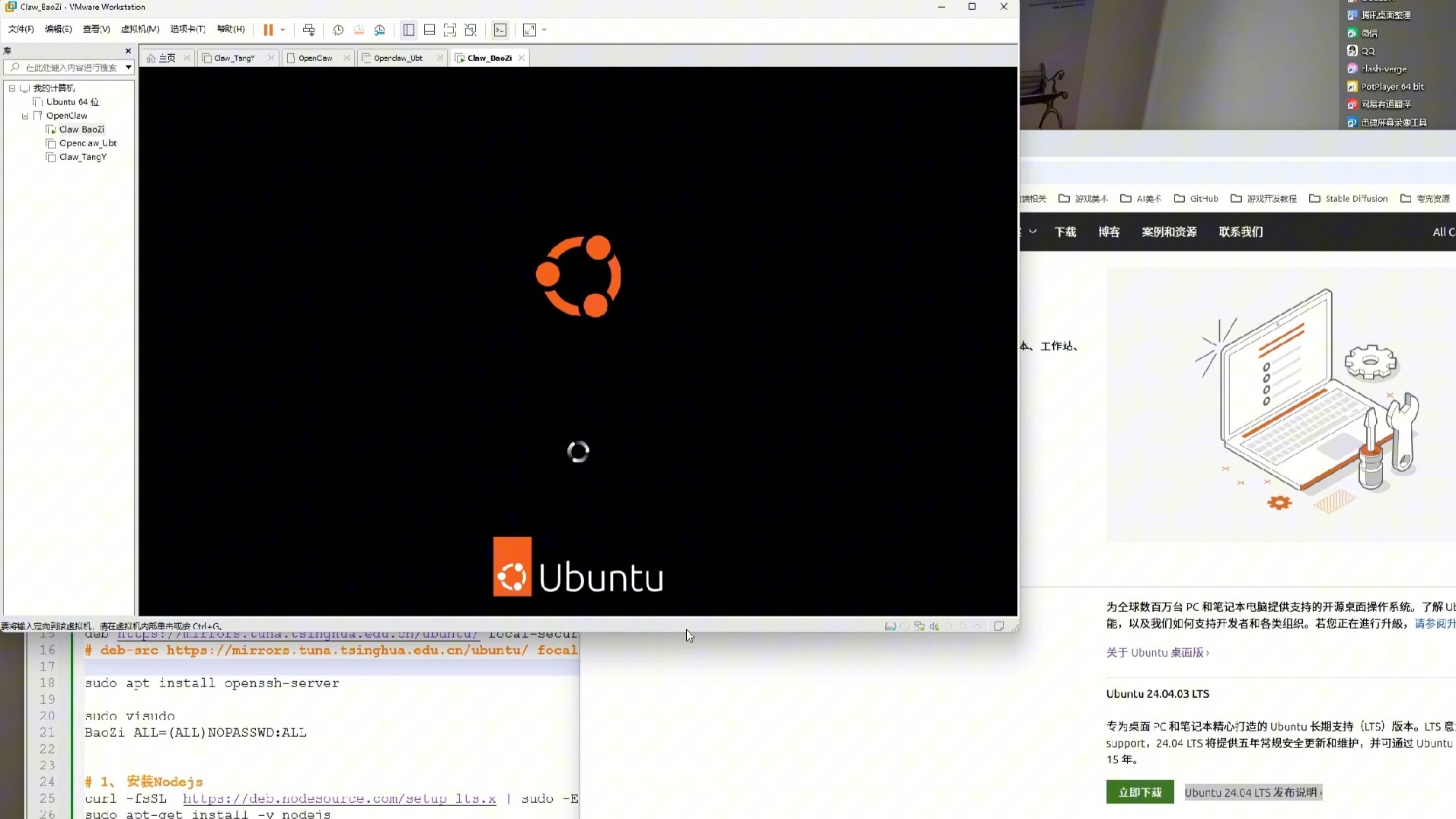Viewport: 1456px width, 819px height.
Task: Collapse the OpenClaw folder tree node
Action: click(x=25, y=116)
